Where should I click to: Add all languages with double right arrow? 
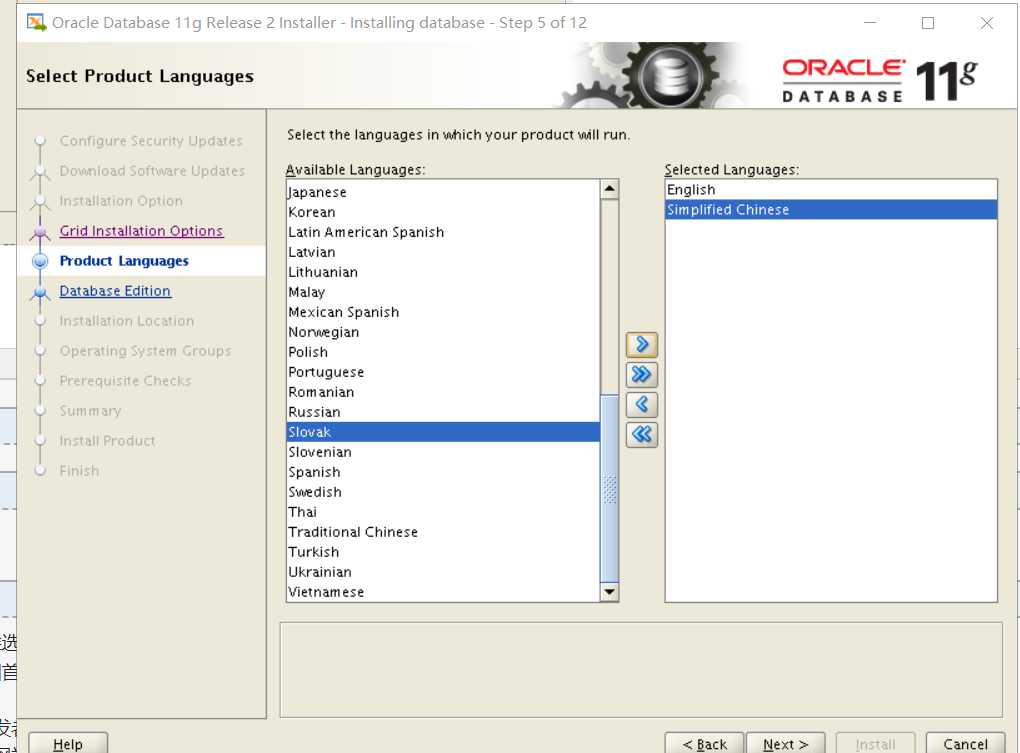tap(641, 375)
